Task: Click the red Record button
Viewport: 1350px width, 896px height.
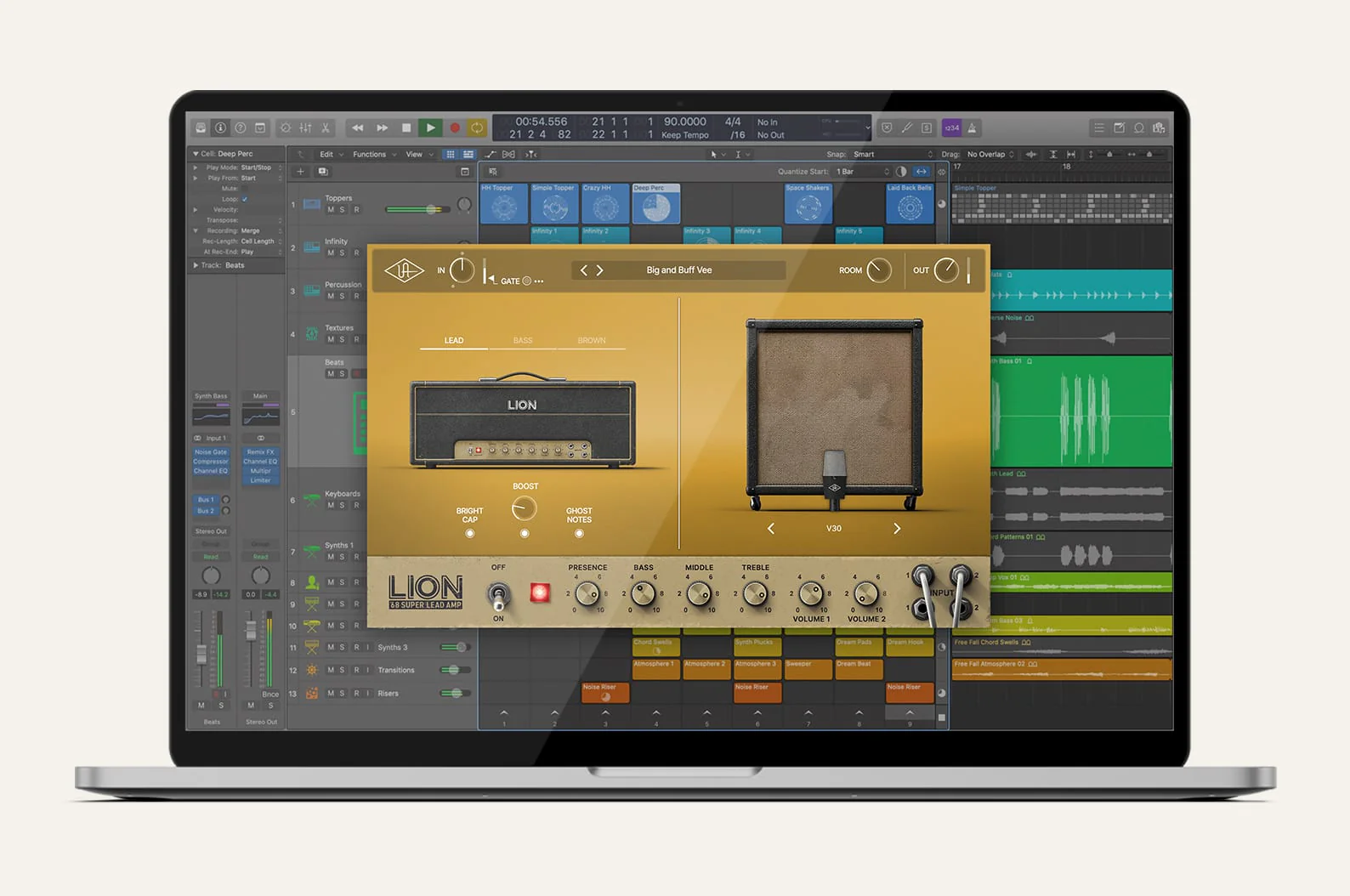Action: tap(455, 128)
